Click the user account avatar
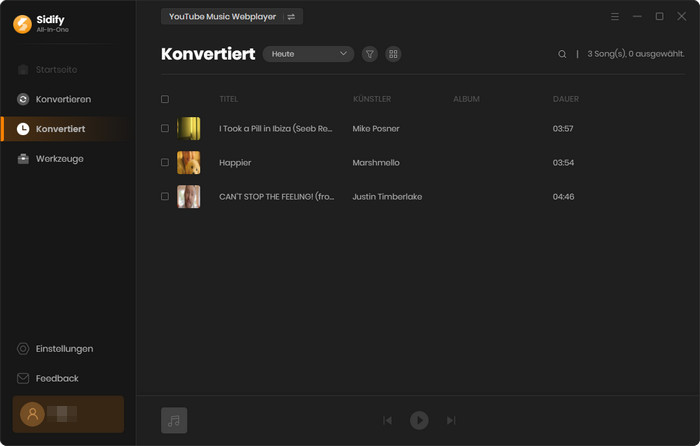700x446 pixels. tap(32, 414)
